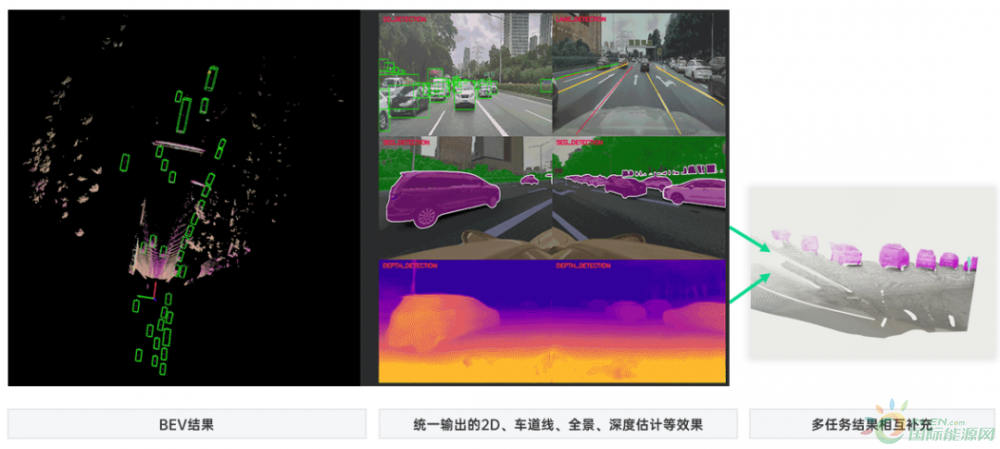Select the left depth estimation heatmap
1000x449 pixels.
(x=465, y=320)
